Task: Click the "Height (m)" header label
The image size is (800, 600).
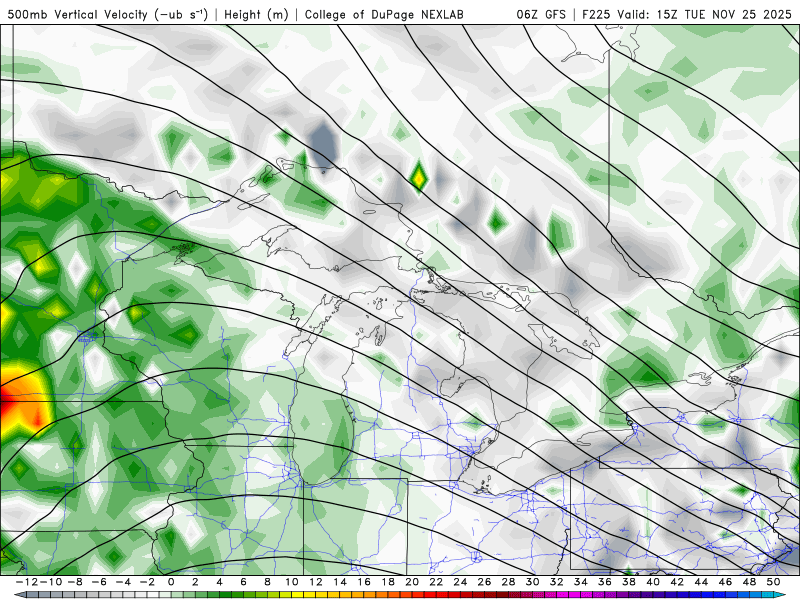Action: pyautogui.click(x=257, y=15)
